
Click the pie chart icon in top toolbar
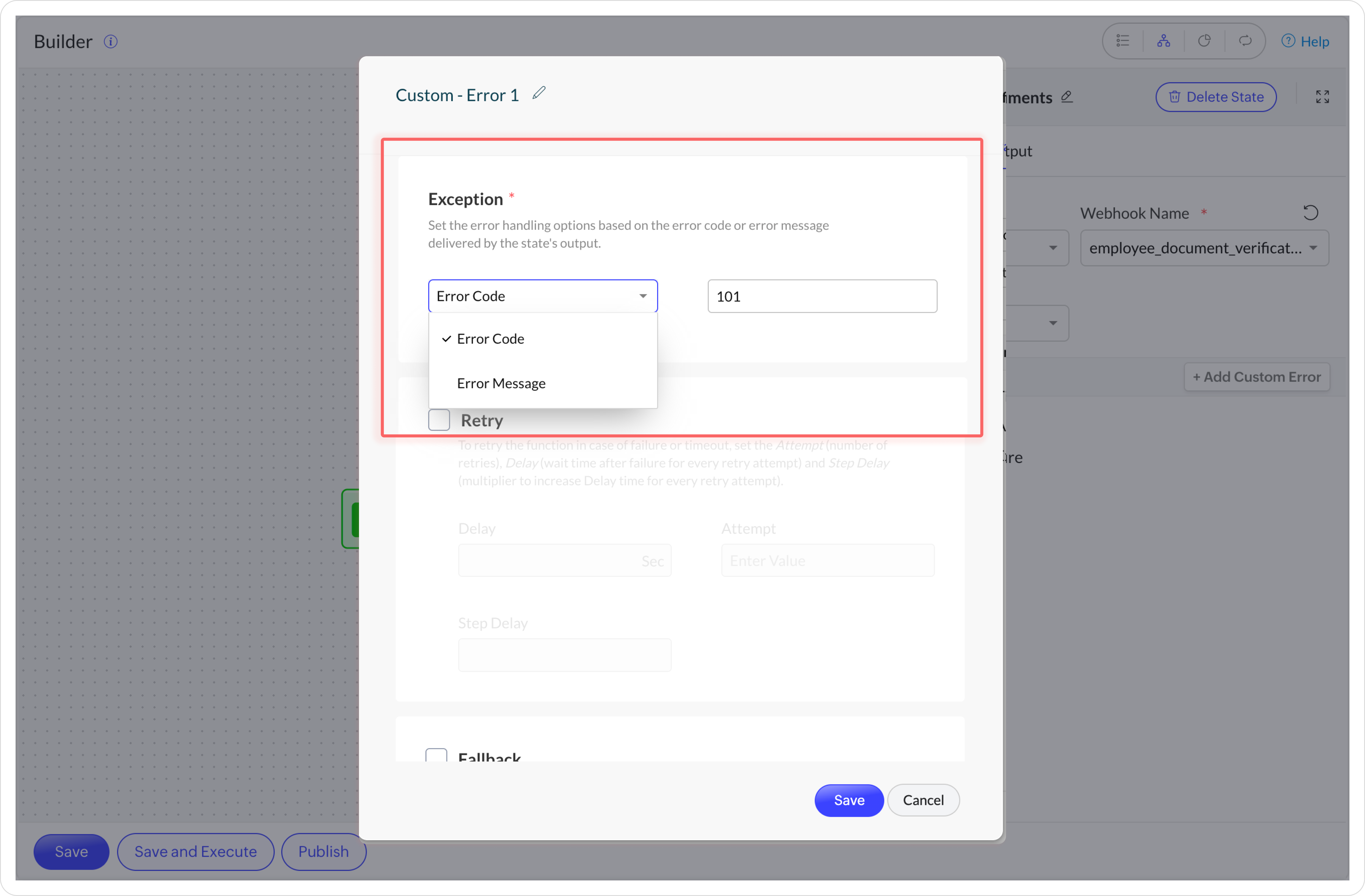click(x=1204, y=41)
